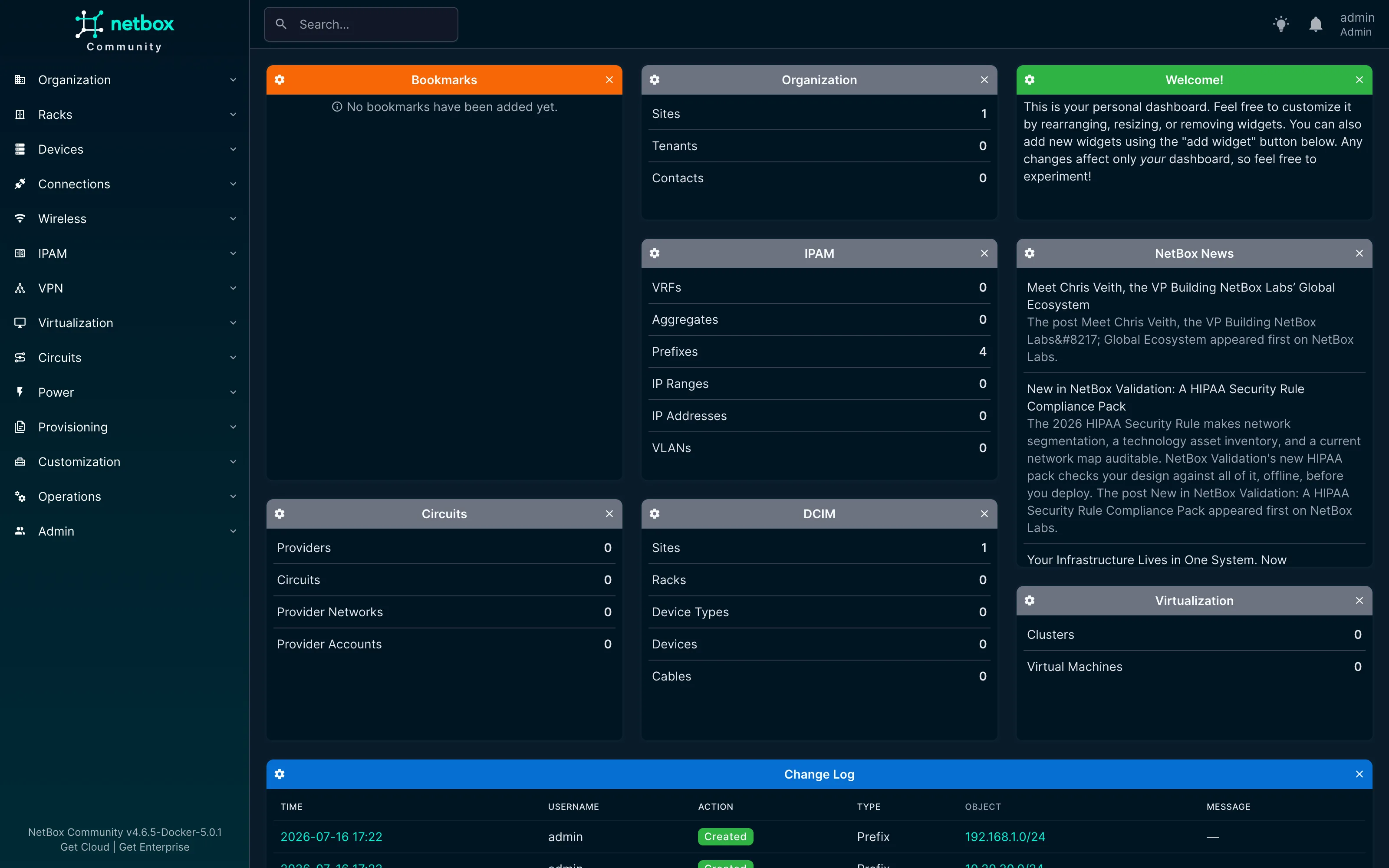Open the Bookmarks widget settings gear
This screenshot has width=1389, height=868.
[280, 80]
